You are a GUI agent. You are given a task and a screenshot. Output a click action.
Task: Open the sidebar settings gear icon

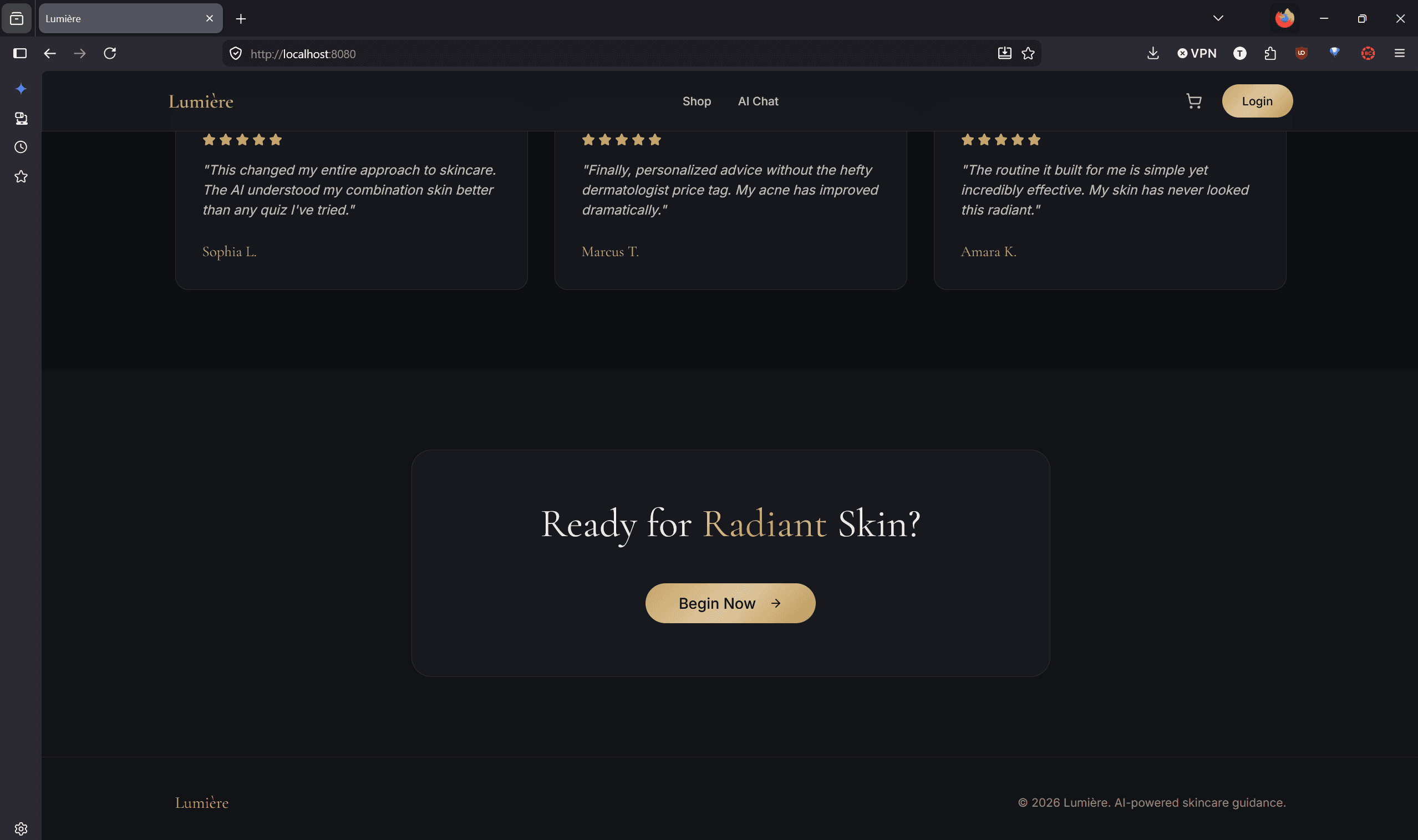coord(21,829)
